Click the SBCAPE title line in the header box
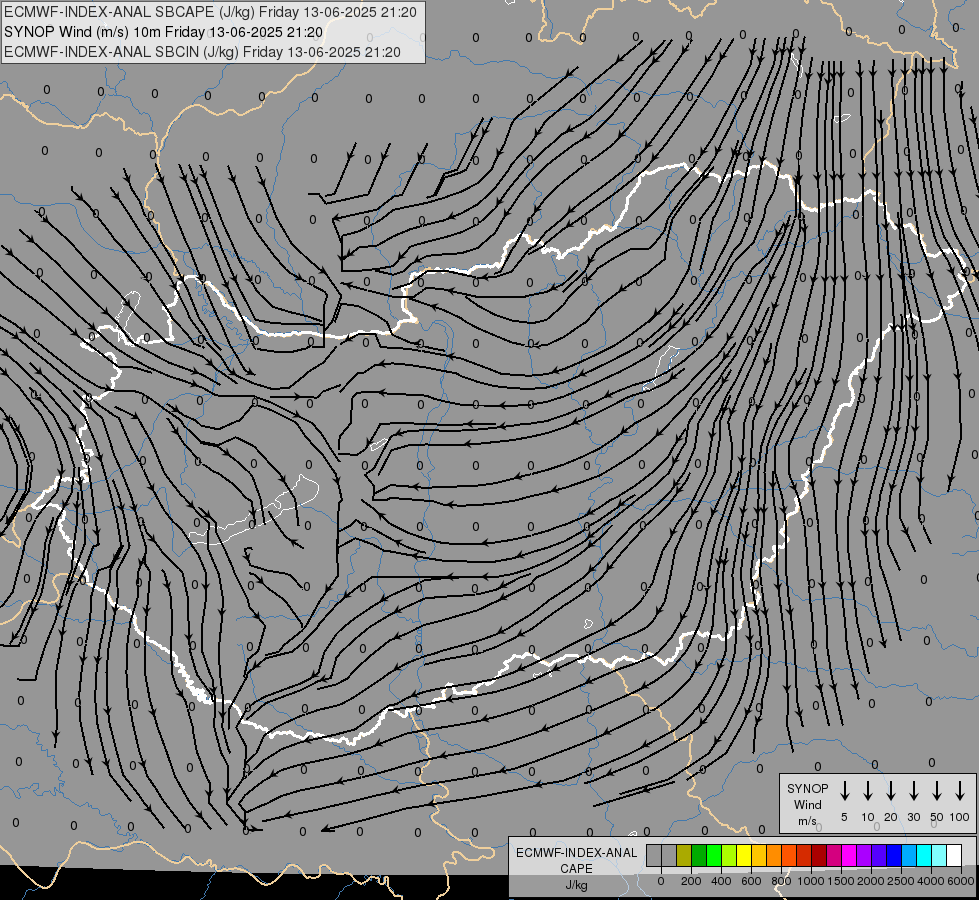 point(210,12)
